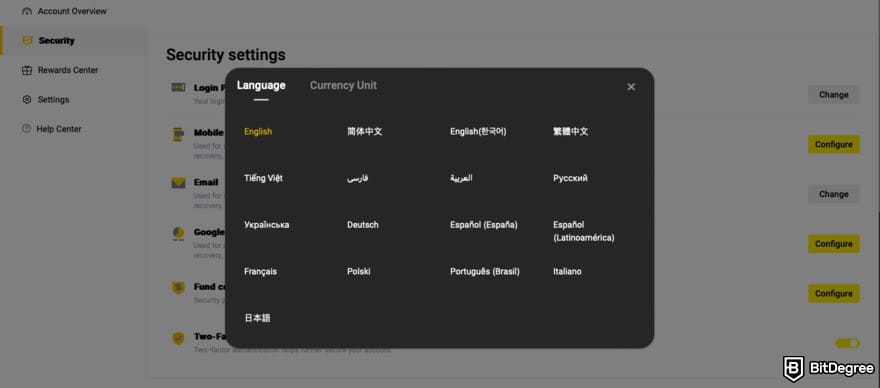Select the Language tab
This screenshot has width=880, height=388.
(x=261, y=85)
